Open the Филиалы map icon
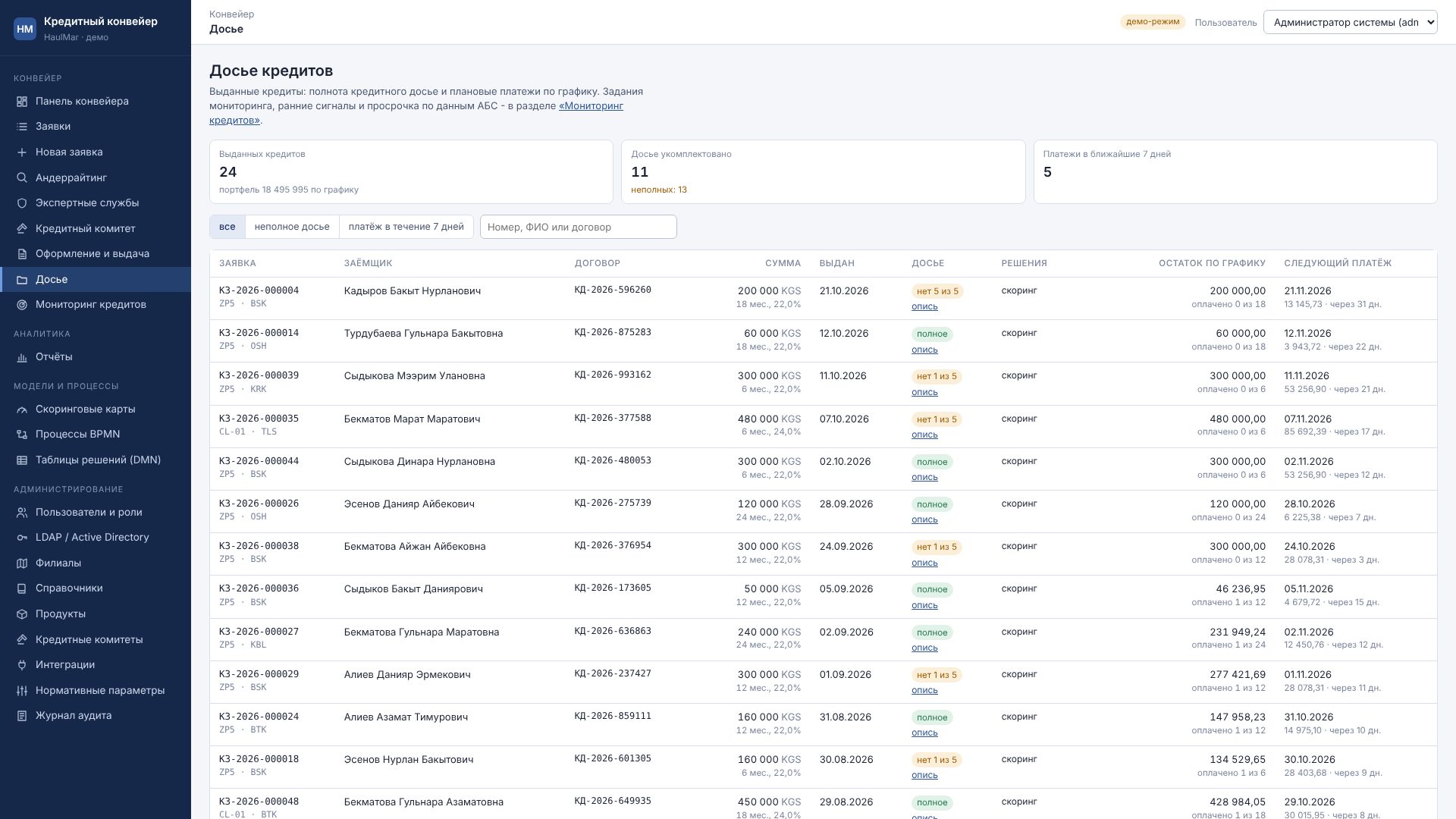The height and width of the screenshot is (819, 1456). [22, 563]
